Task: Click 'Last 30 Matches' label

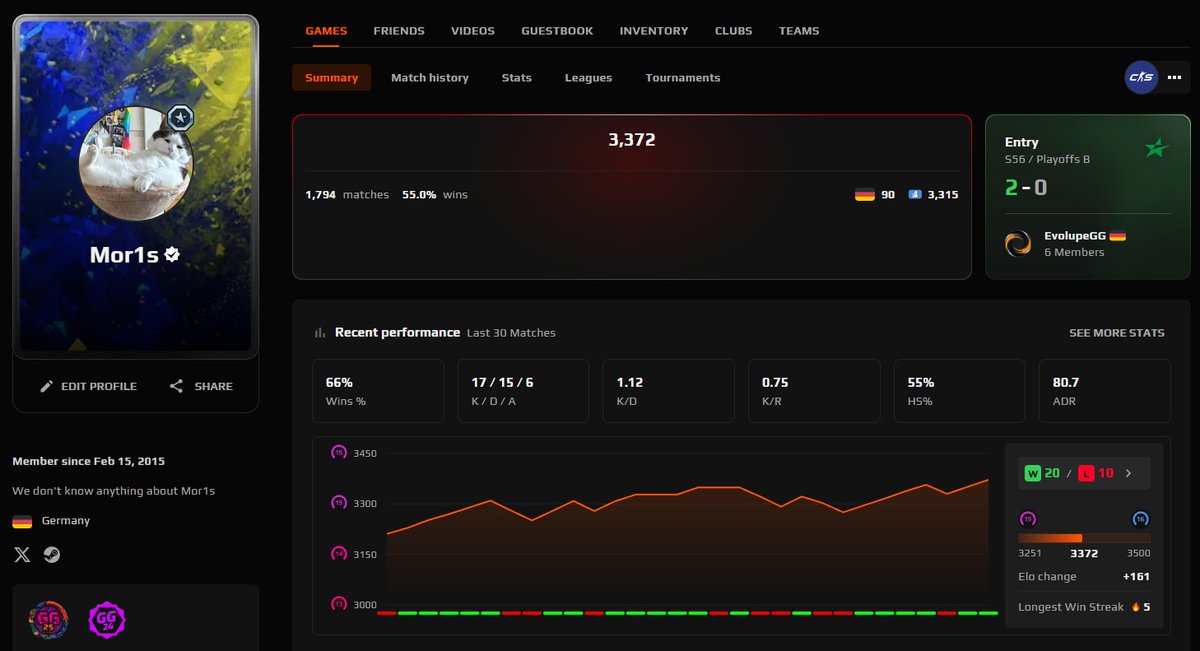Action: pyautogui.click(x=511, y=333)
